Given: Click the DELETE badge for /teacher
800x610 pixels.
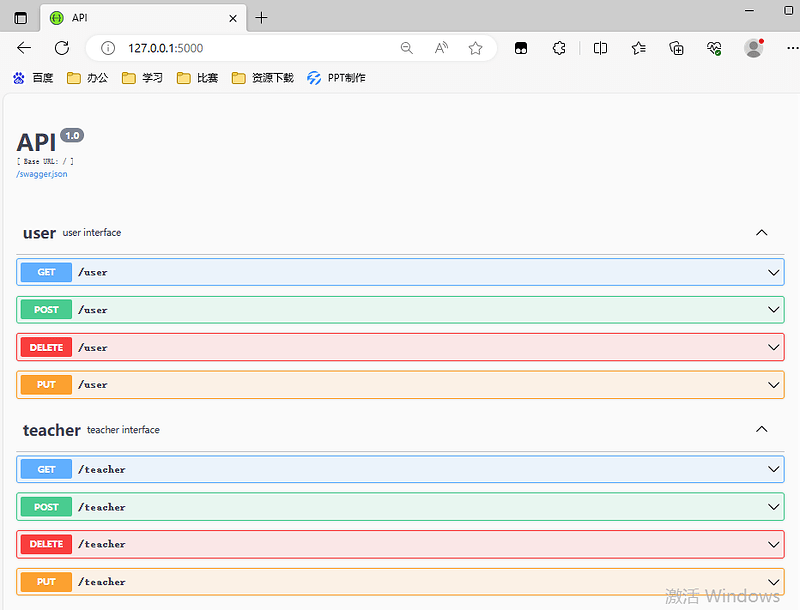Looking at the screenshot, I should [46, 544].
